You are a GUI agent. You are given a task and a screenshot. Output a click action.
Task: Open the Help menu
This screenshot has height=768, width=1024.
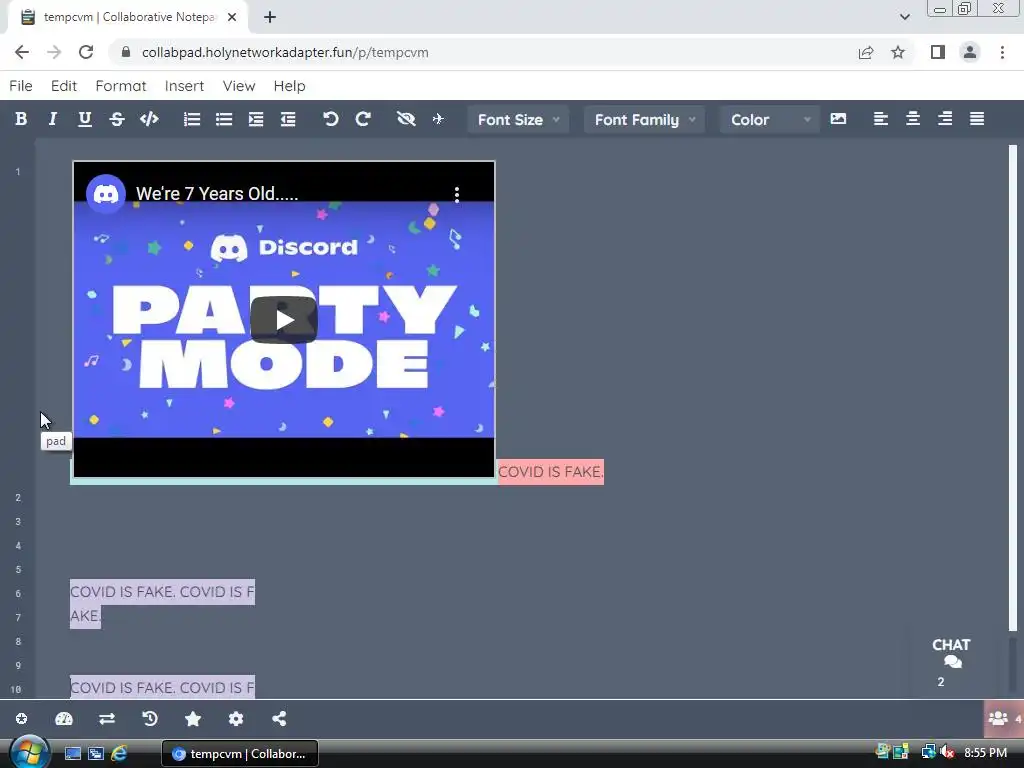click(289, 86)
